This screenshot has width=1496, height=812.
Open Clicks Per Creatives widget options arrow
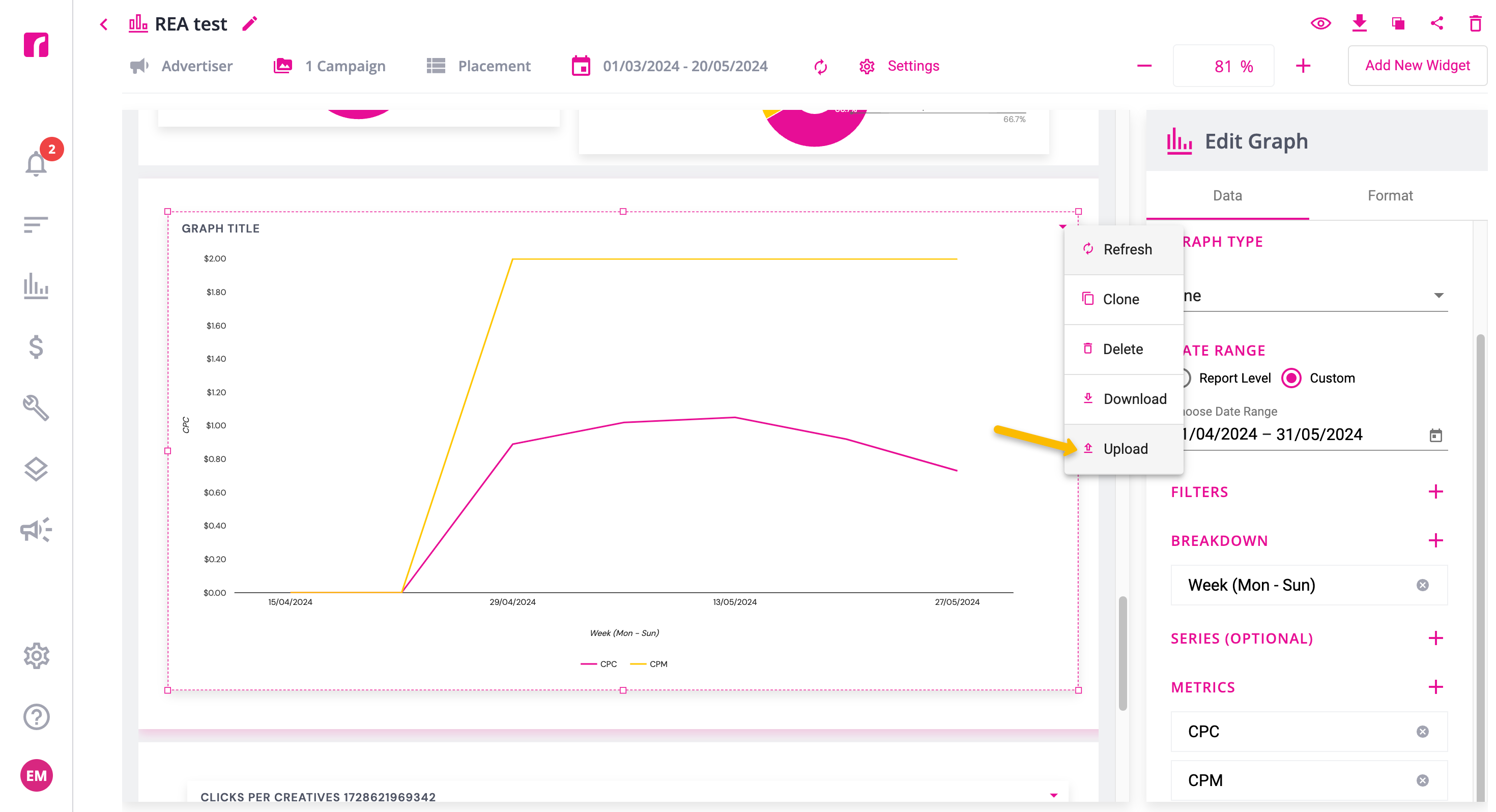pos(1053,795)
